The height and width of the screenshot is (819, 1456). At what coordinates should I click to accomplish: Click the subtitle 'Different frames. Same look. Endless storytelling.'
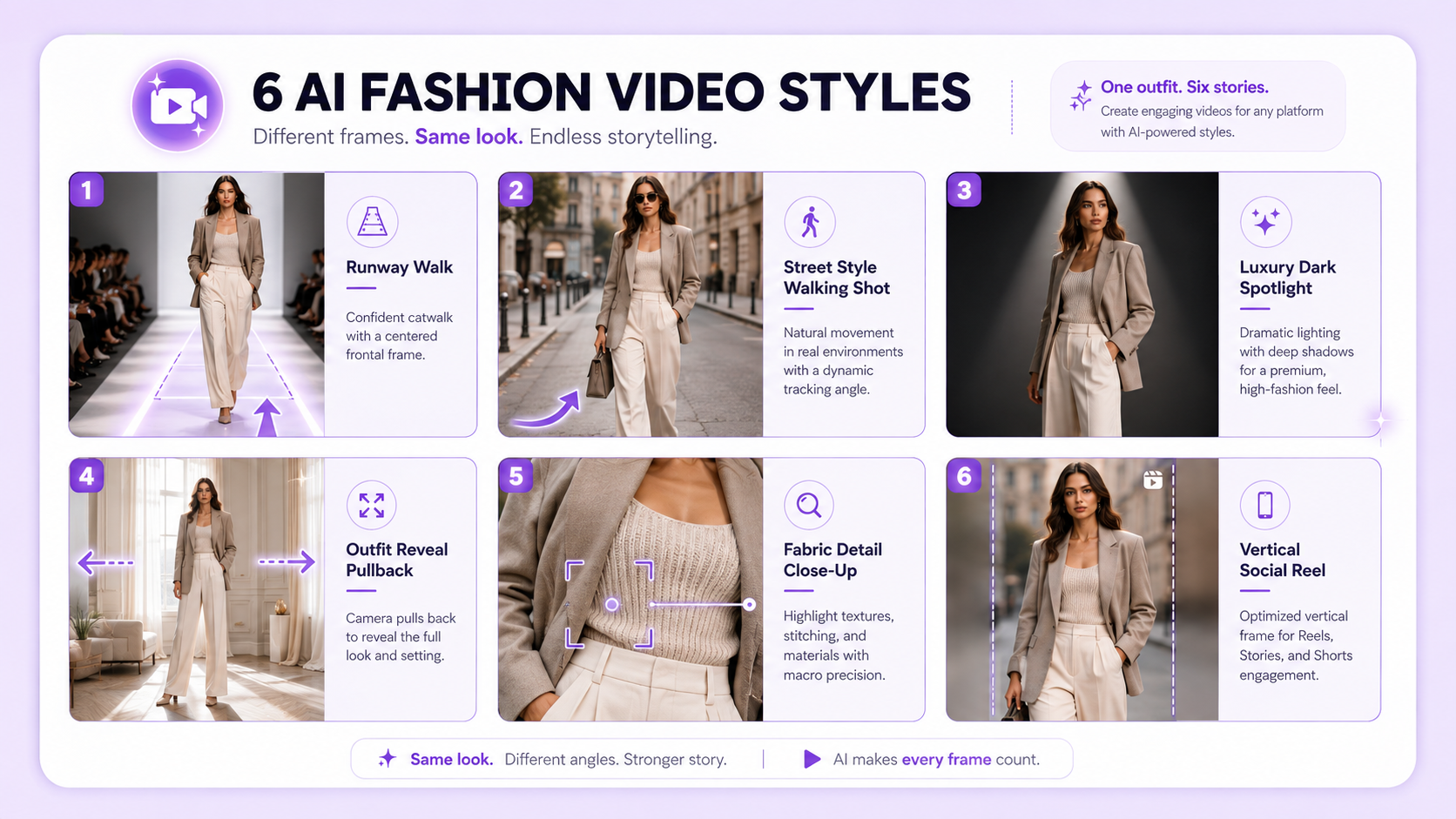pyautogui.click(x=485, y=137)
